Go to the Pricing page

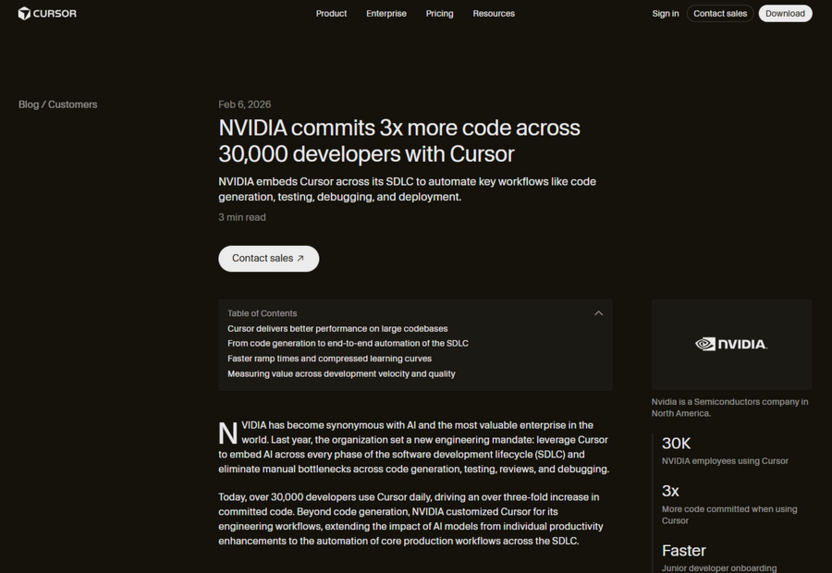439,13
